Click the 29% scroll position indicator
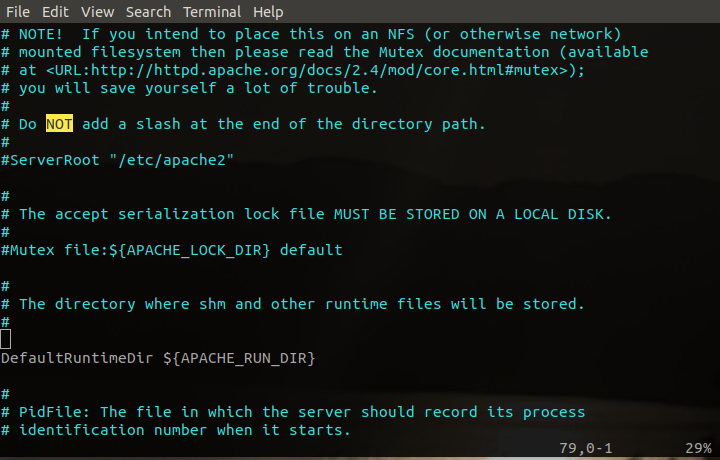720x460 pixels. (698, 448)
